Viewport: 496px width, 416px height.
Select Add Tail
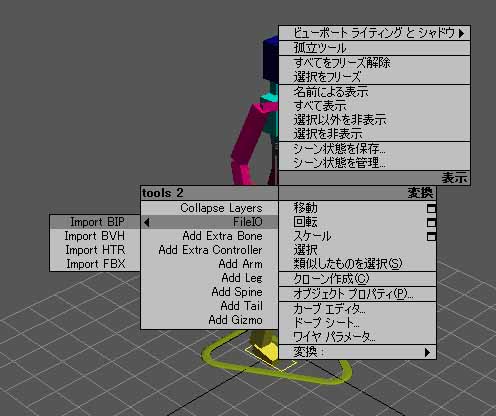click(x=209, y=306)
